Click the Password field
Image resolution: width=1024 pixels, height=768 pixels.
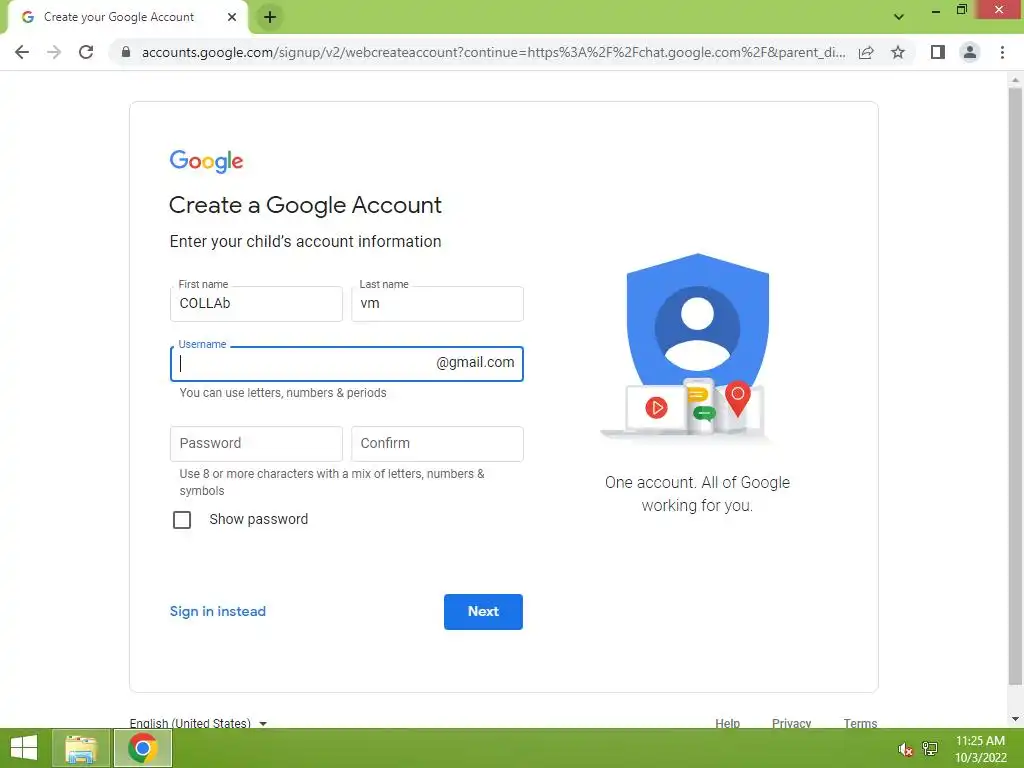coord(256,443)
